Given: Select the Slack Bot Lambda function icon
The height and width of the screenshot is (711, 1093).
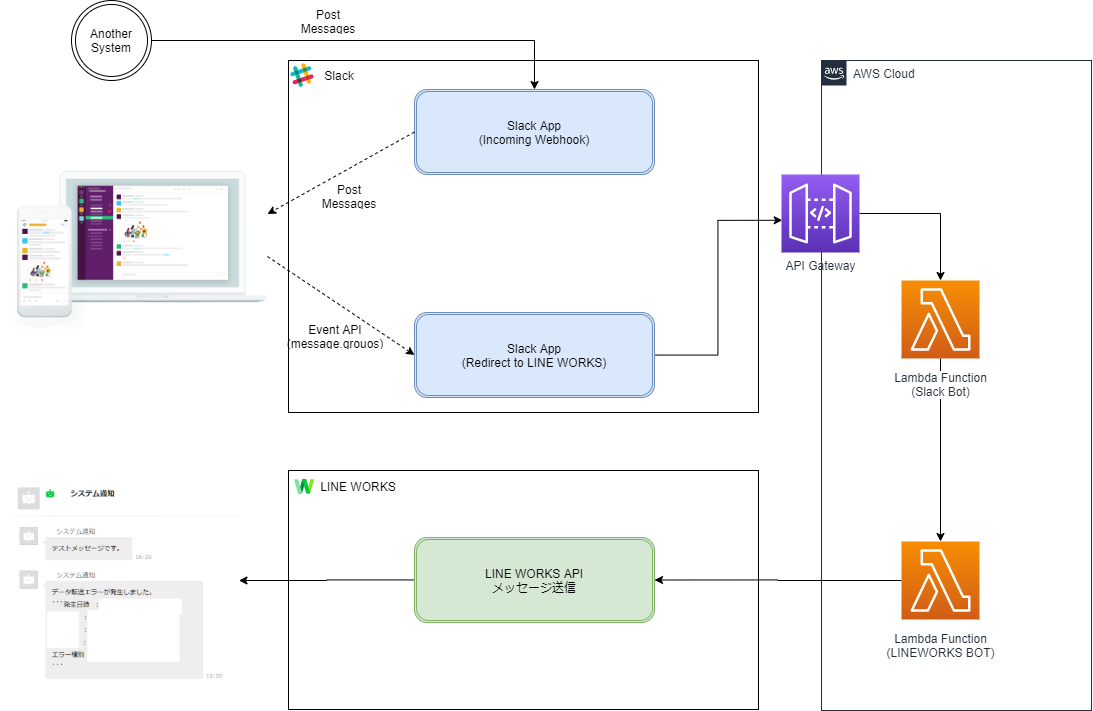Looking at the screenshot, I should 940,319.
